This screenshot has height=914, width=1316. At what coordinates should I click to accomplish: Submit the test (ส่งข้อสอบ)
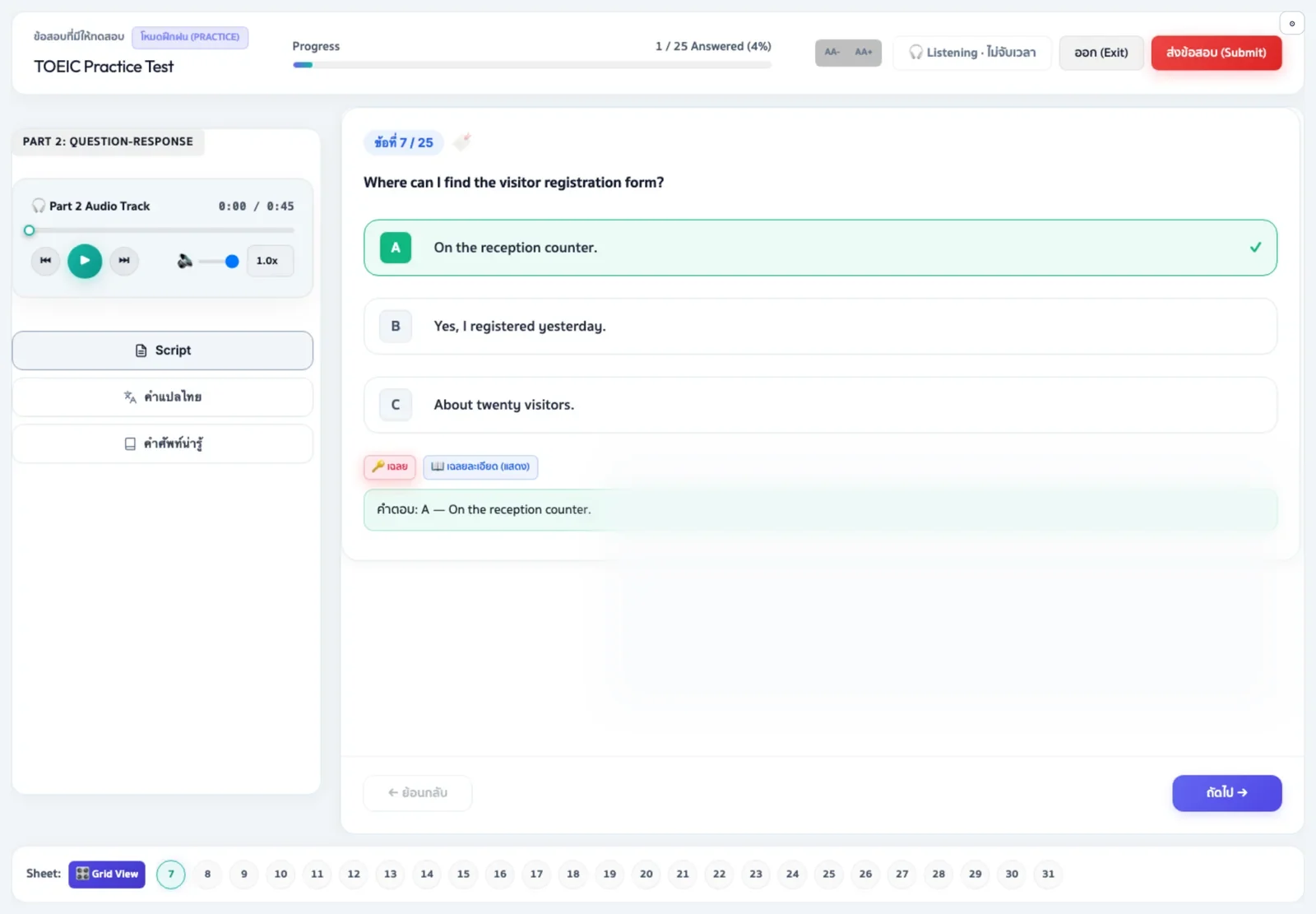pyautogui.click(x=1216, y=53)
